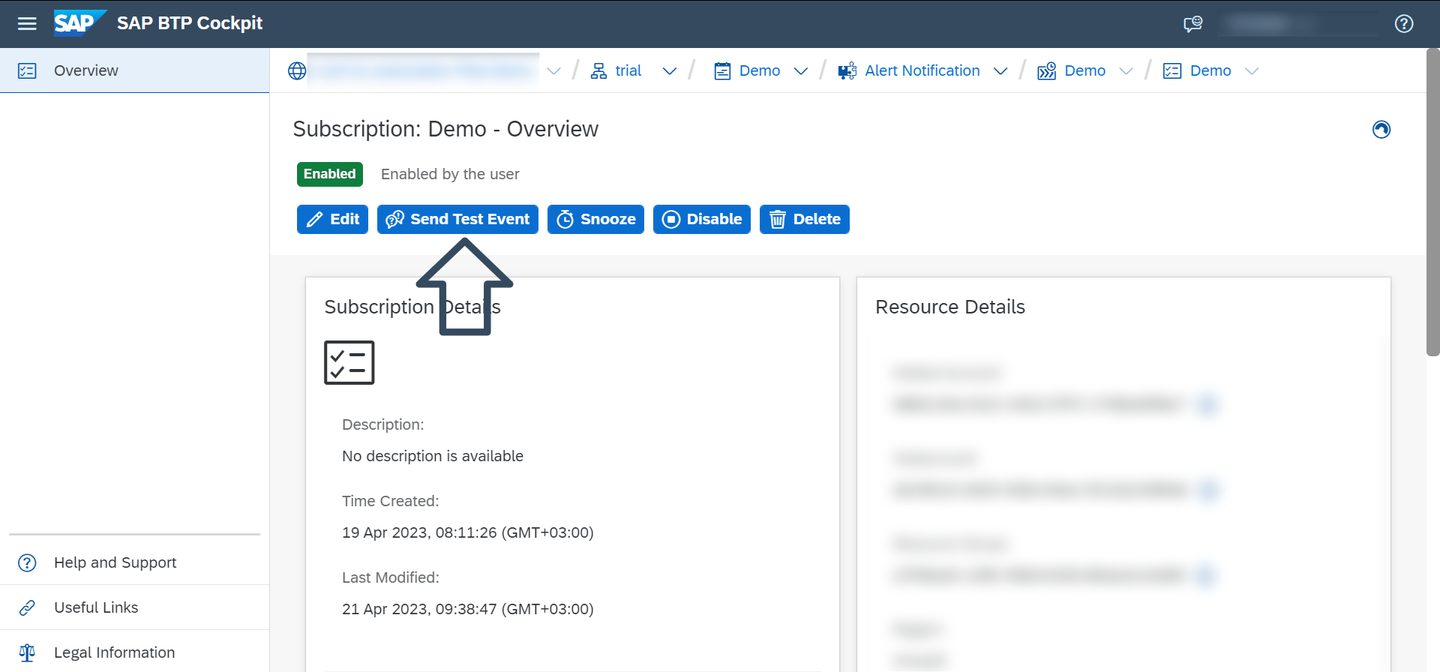Snooze the subscription
This screenshot has width=1440, height=672.
point(596,219)
